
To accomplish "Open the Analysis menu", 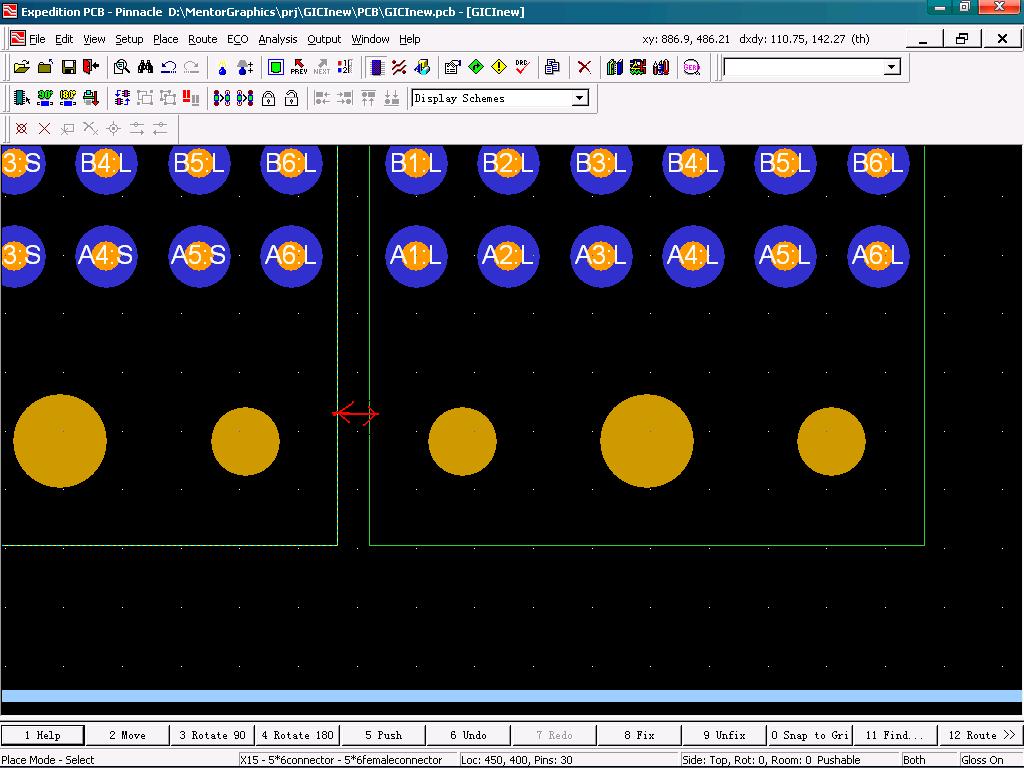I will coord(277,39).
